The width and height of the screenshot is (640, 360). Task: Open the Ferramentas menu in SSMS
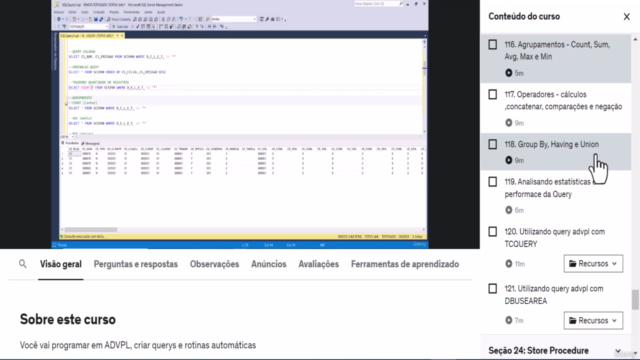(x=131, y=12)
